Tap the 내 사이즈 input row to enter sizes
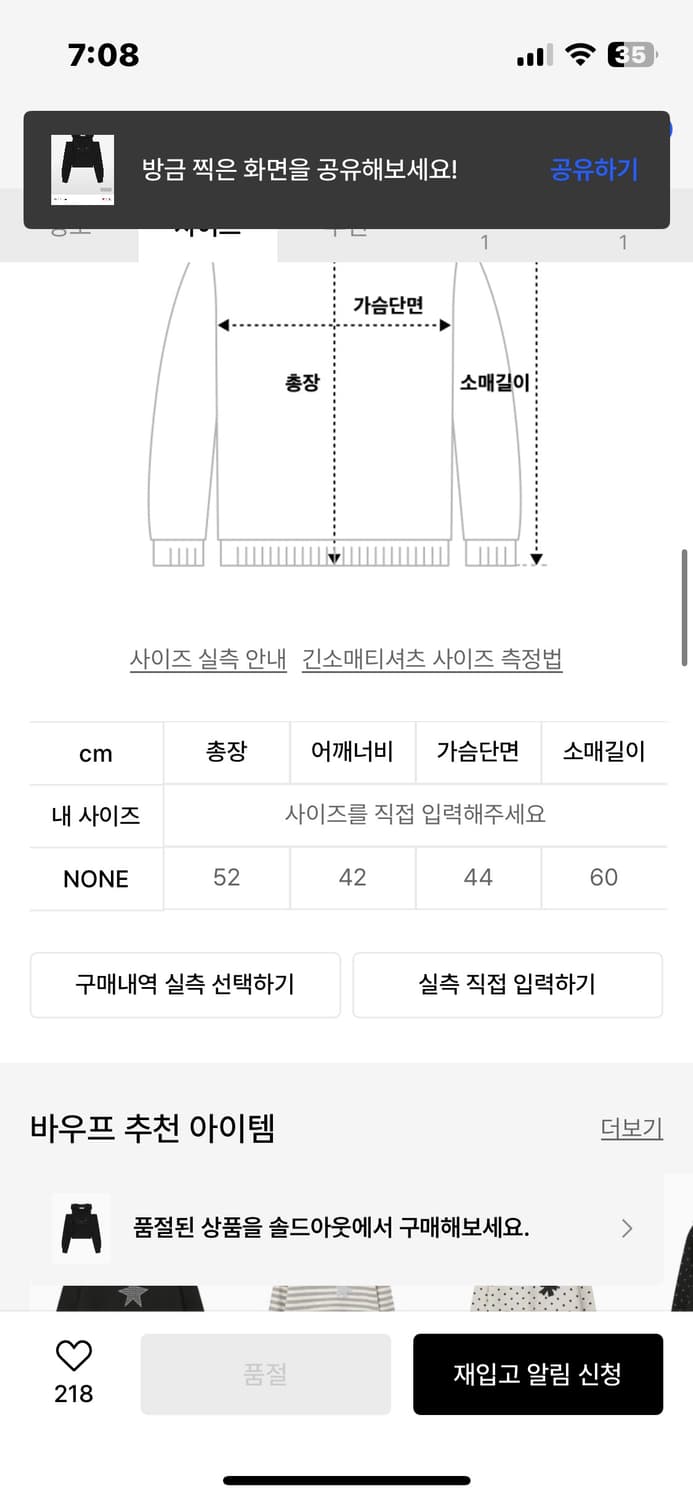The height and width of the screenshot is (1500, 693). [x=413, y=815]
